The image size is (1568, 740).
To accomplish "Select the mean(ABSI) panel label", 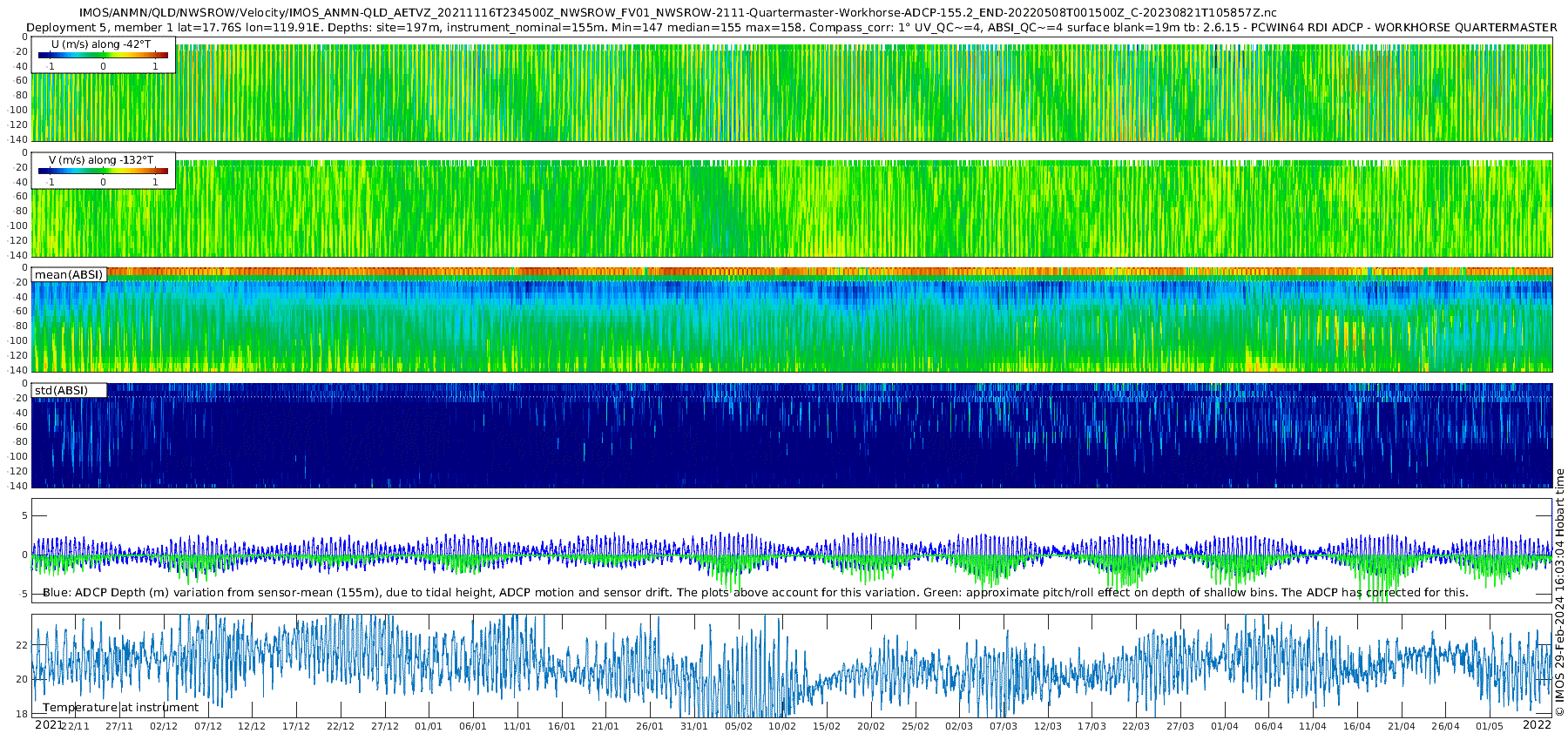I will click(69, 274).
